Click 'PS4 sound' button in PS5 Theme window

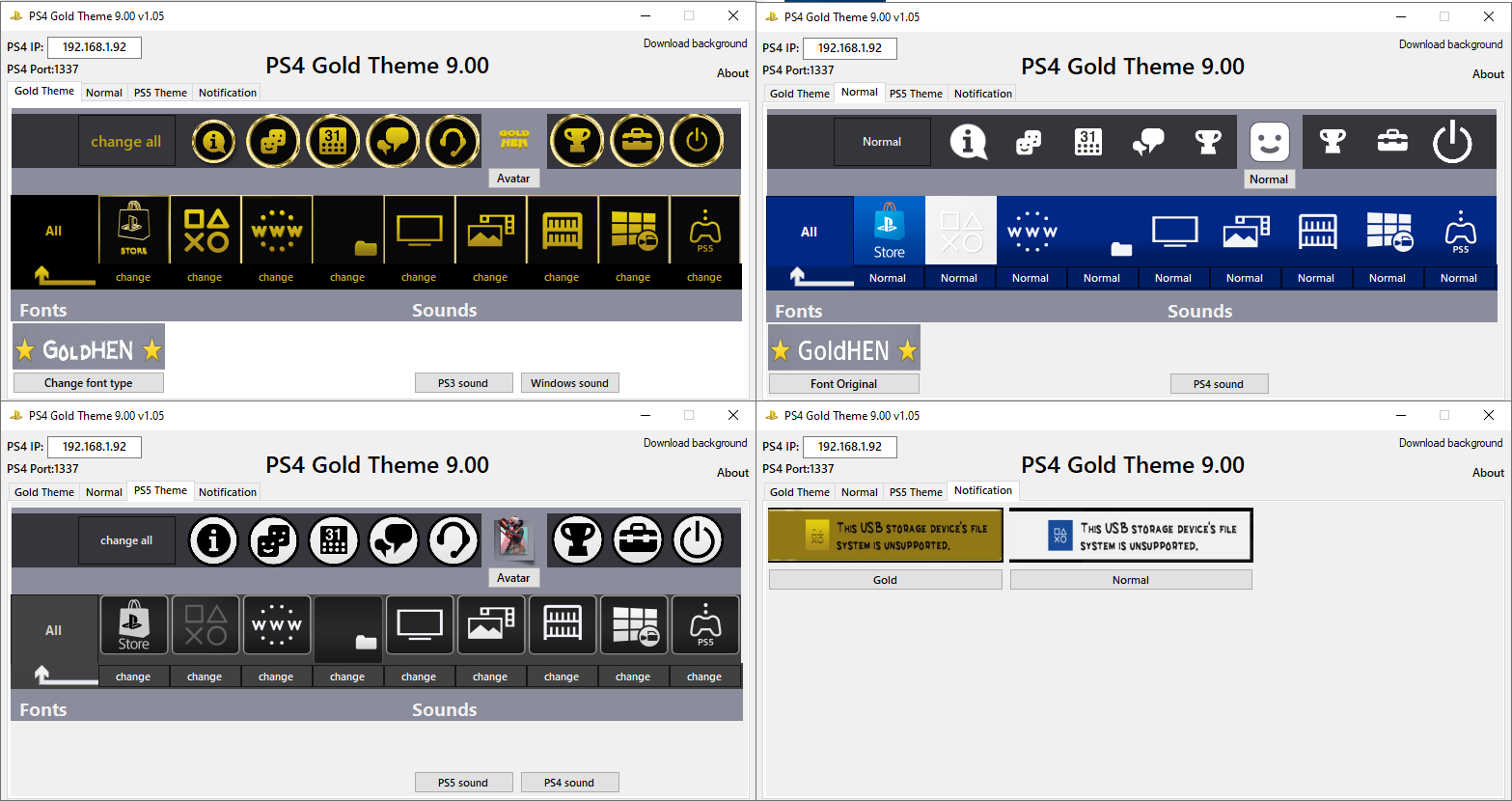(x=569, y=783)
